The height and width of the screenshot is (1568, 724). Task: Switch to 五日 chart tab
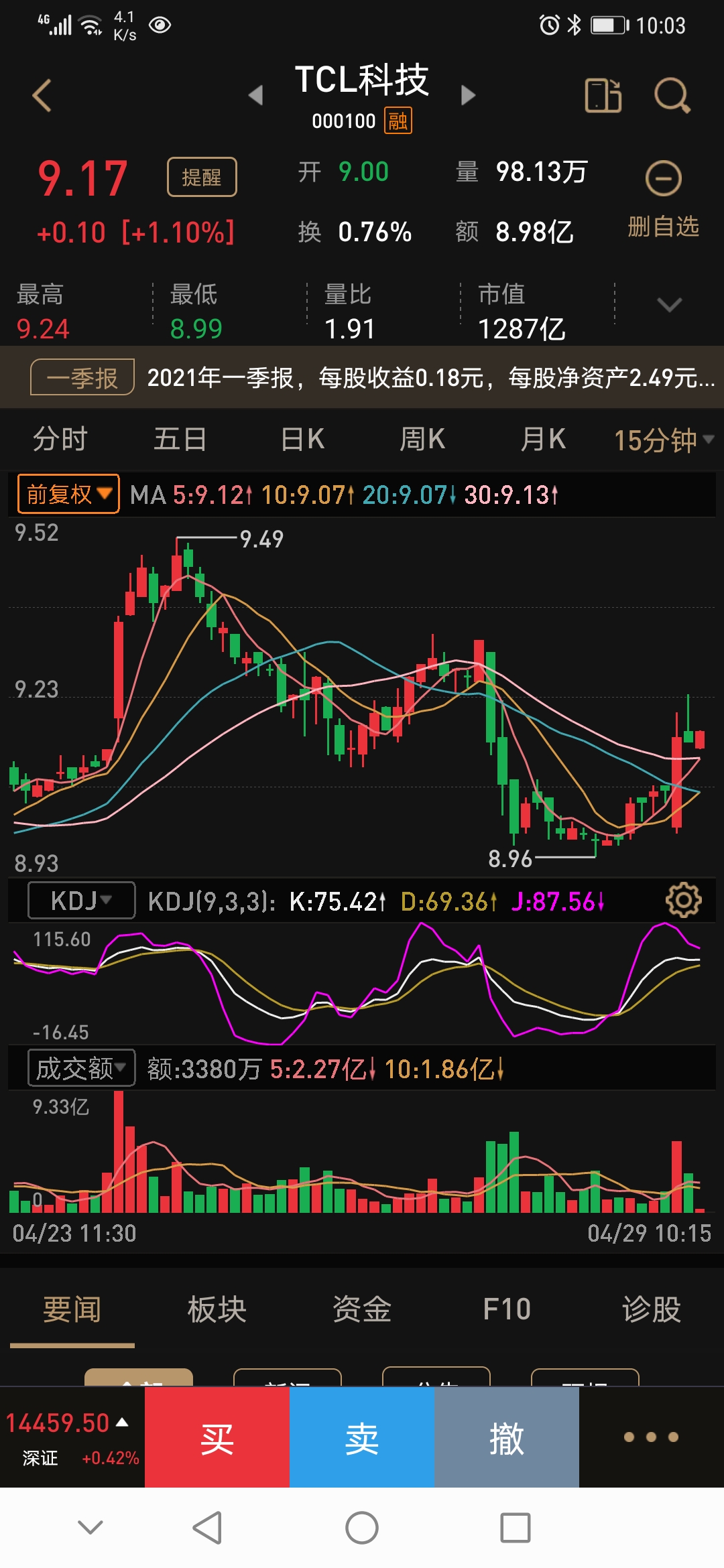coord(180,440)
